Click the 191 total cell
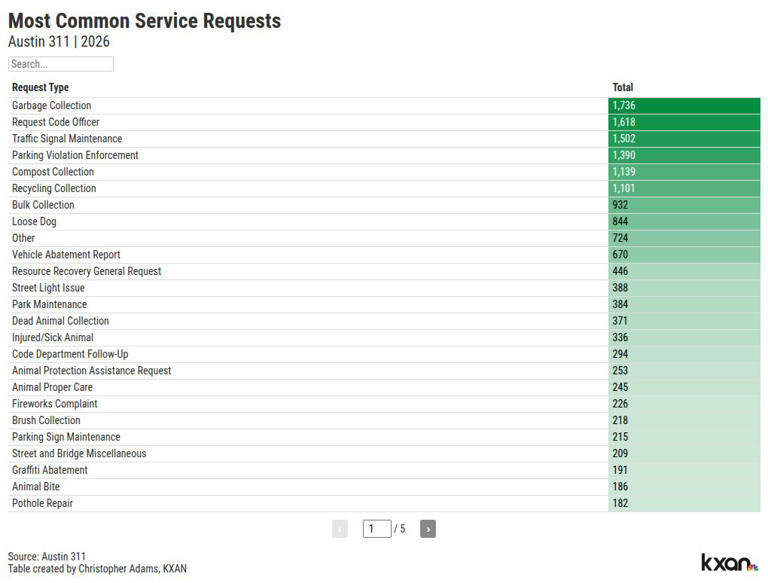768x583 pixels. (684, 470)
